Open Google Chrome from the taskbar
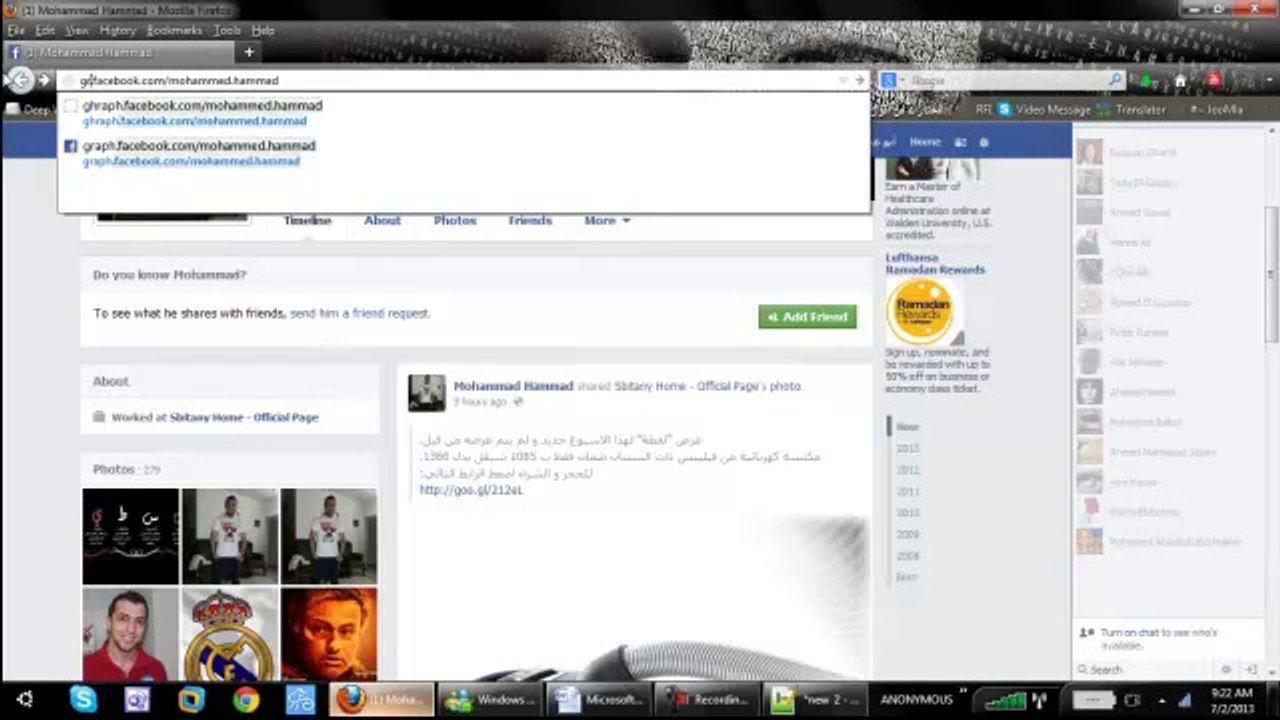 (246, 699)
